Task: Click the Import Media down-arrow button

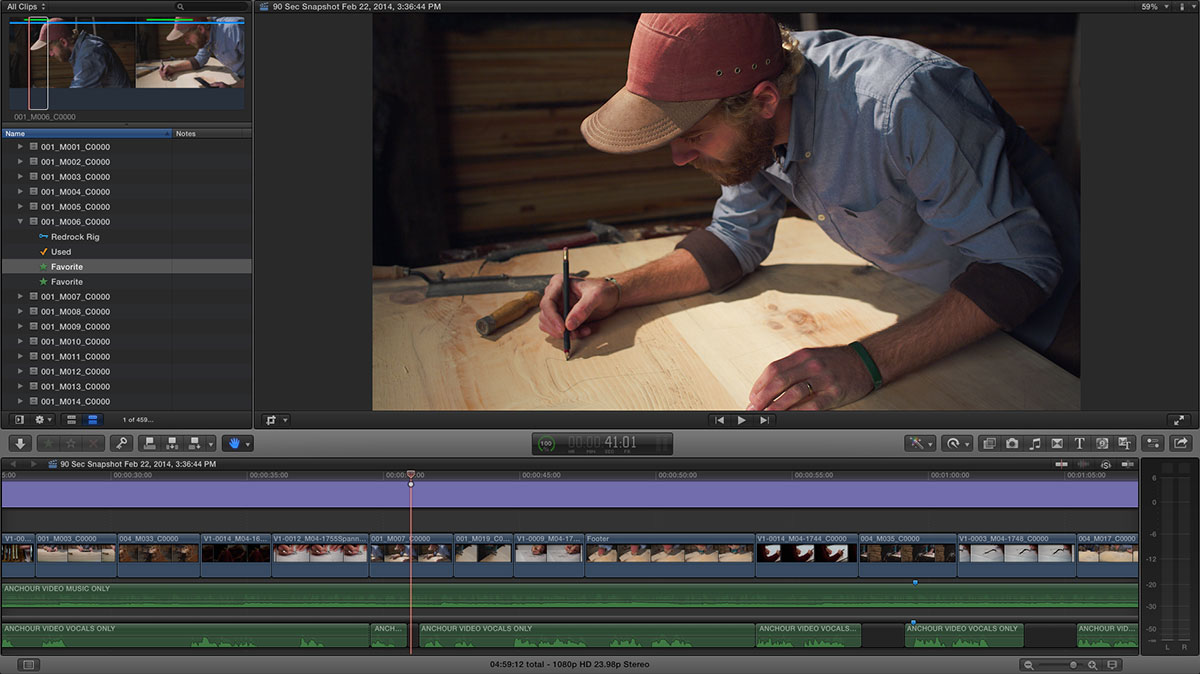Action: point(20,443)
